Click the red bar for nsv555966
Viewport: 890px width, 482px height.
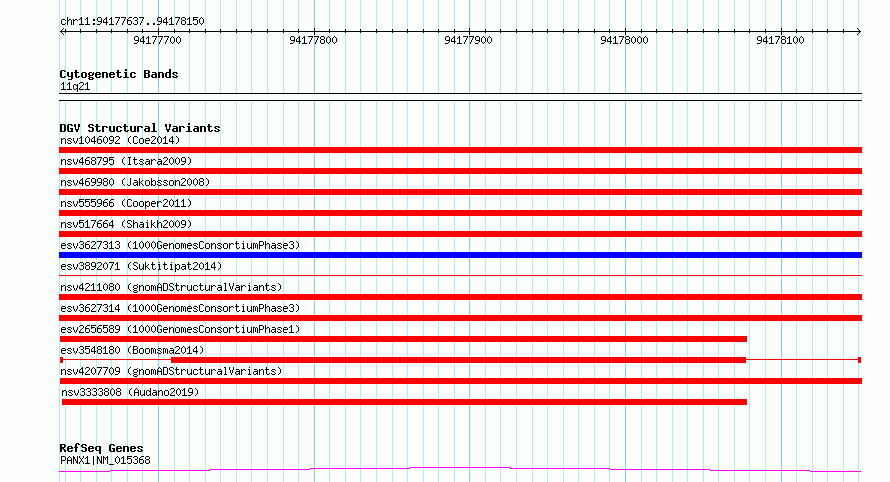pyautogui.click(x=460, y=213)
